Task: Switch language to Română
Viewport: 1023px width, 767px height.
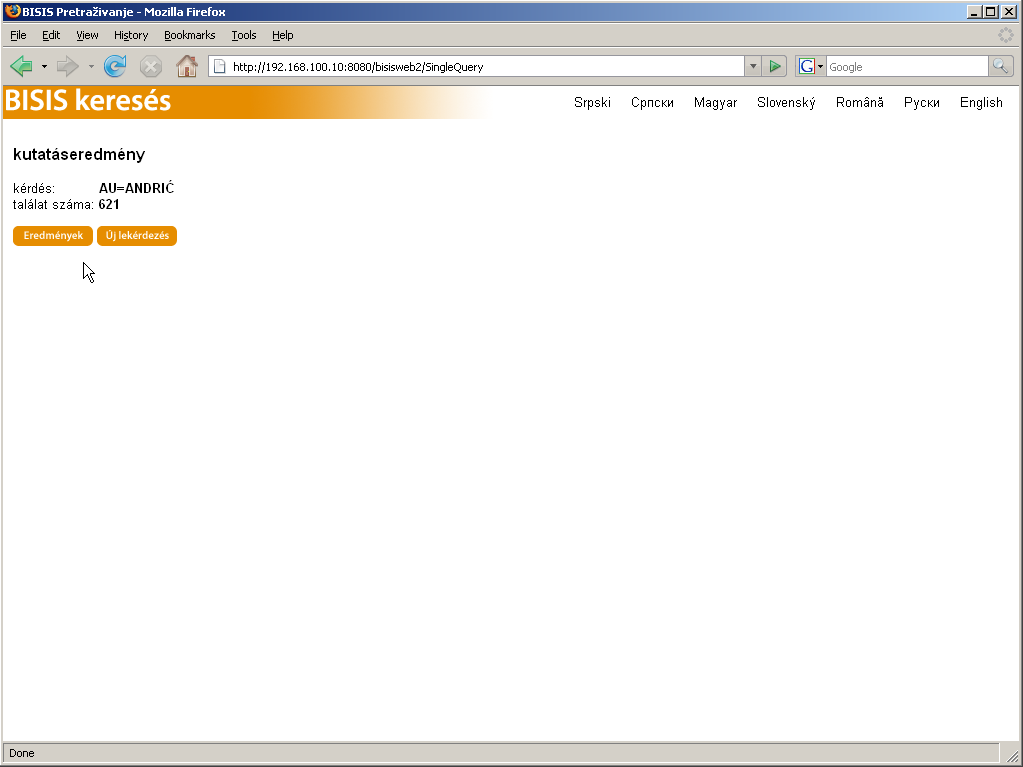Action: click(x=860, y=102)
